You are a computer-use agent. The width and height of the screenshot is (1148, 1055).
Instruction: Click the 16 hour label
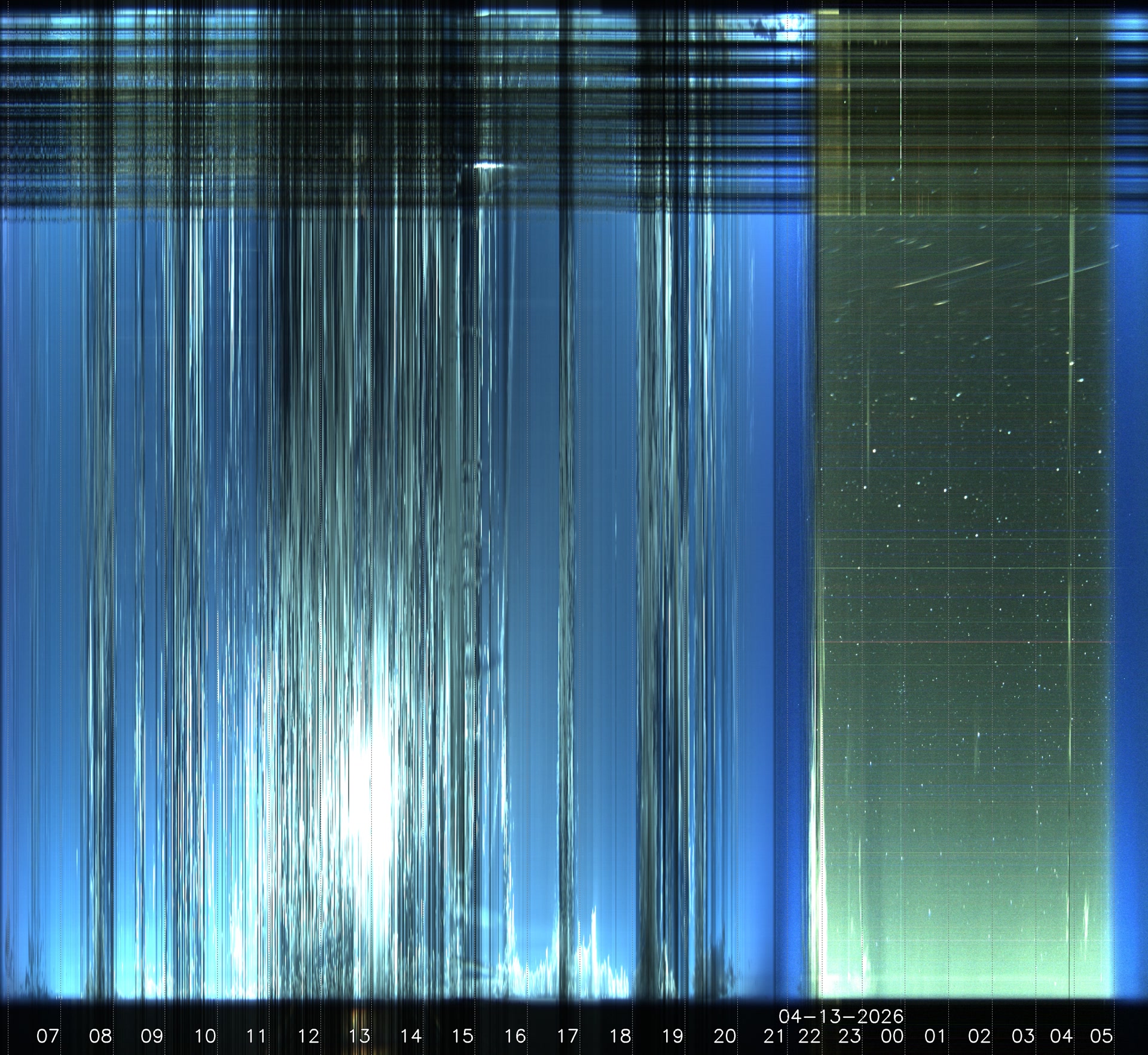click(x=515, y=1036)
